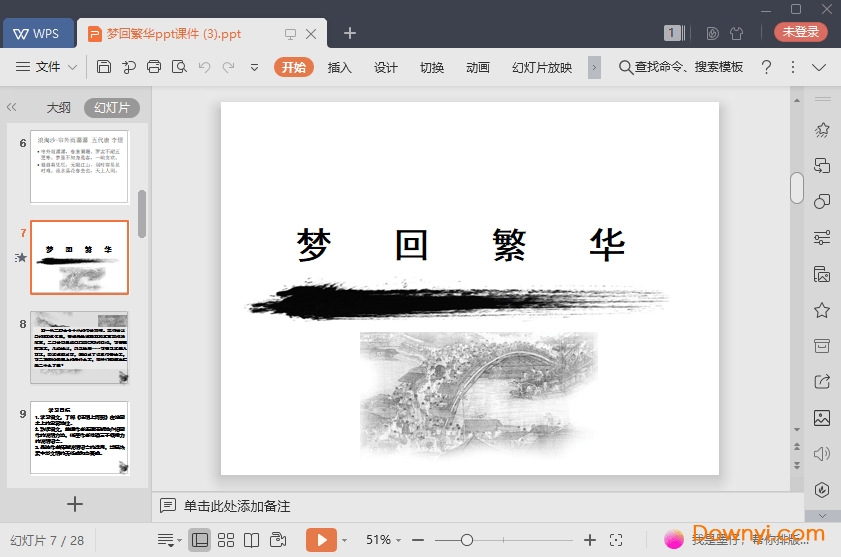Click the presenter tools icon in status bar
This screenshot has width=841, height=557.
click(x=278, y=539)
